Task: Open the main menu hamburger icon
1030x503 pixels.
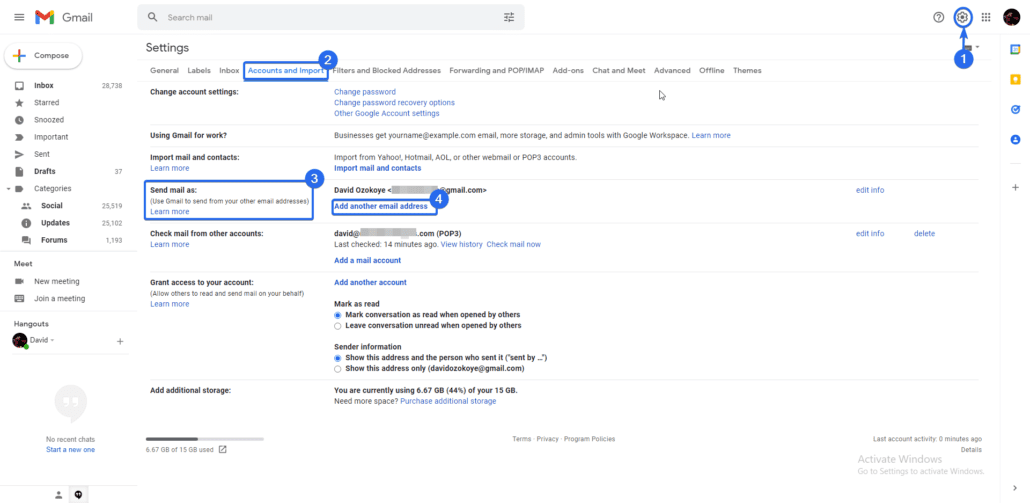Action: (x=19, y=18)
